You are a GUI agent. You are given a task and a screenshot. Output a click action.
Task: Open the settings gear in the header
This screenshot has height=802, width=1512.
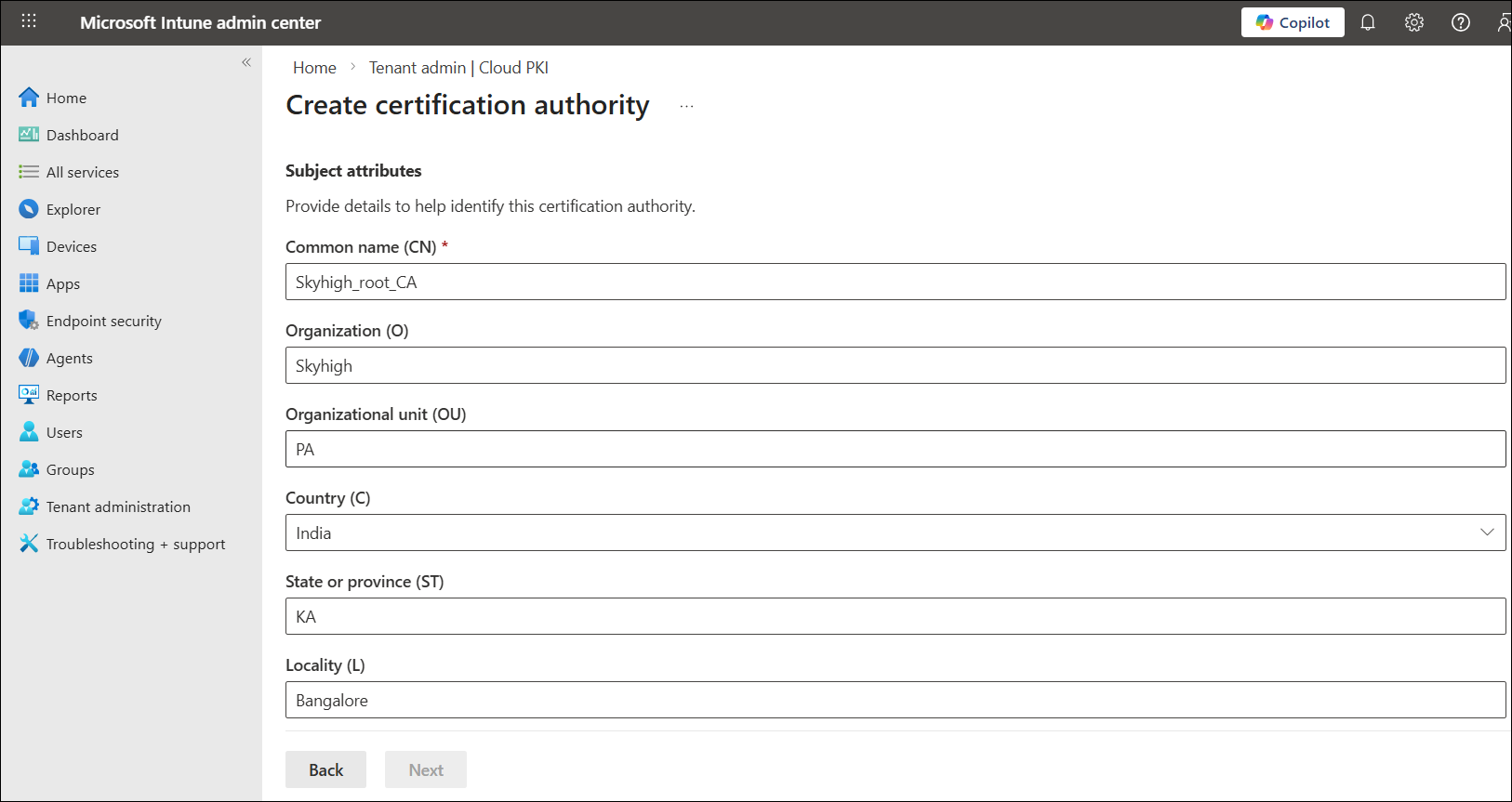pyautogui.click(x=1414, y=22)
